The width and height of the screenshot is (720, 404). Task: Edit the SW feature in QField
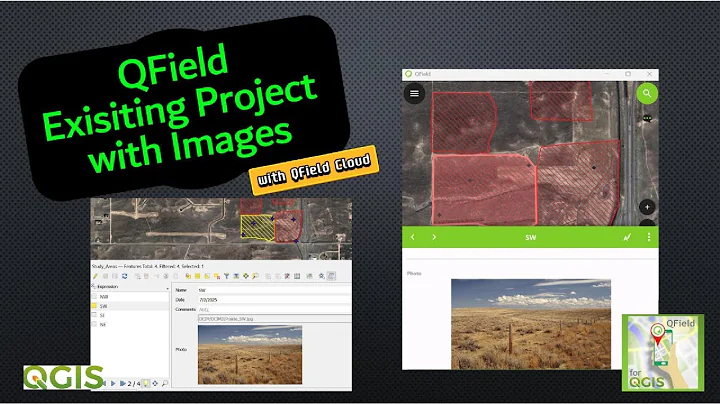[627, 237]
